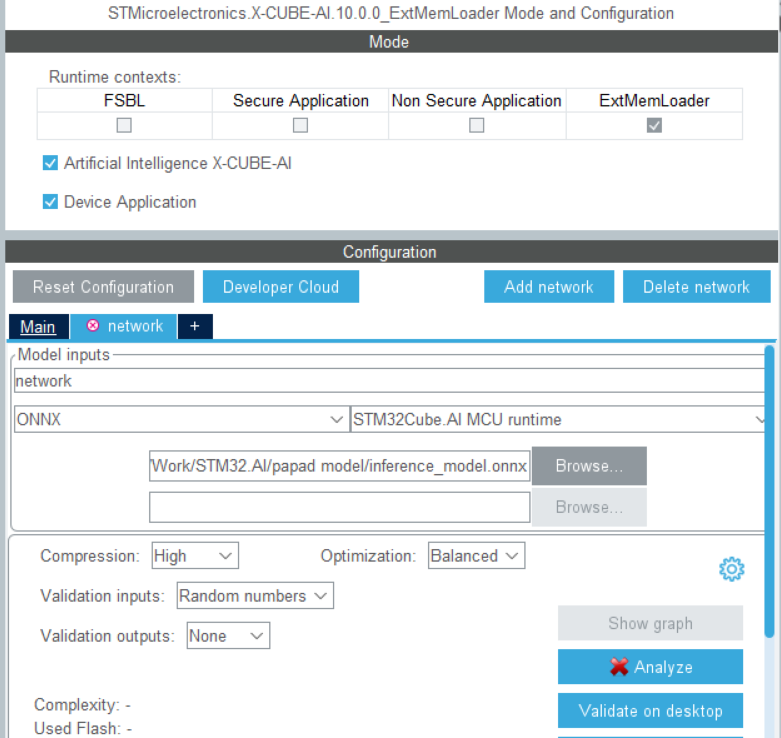
Task: Open the Optimization dropdown set to Balanced
Action: (476, 556)
